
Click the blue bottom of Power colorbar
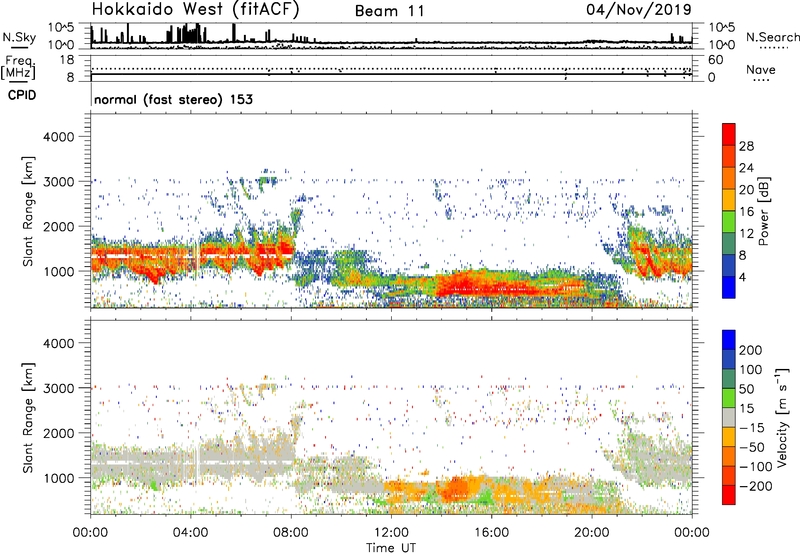[x=729, y=287]
